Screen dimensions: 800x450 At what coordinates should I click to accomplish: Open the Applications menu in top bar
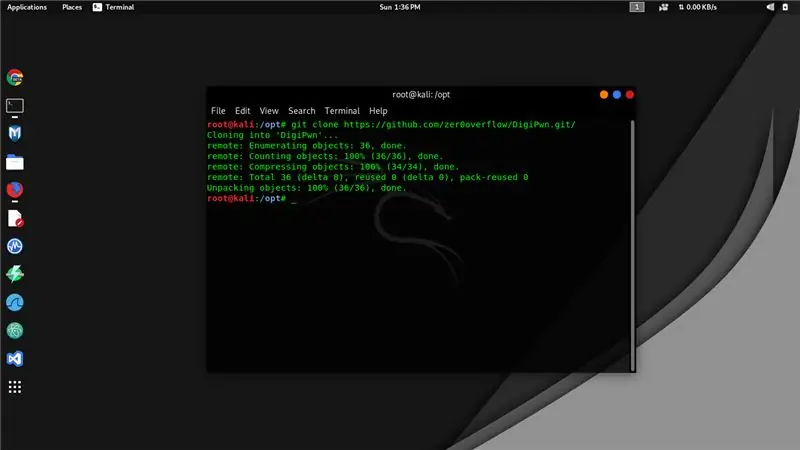pyautogui.click(x=27, y=7)
